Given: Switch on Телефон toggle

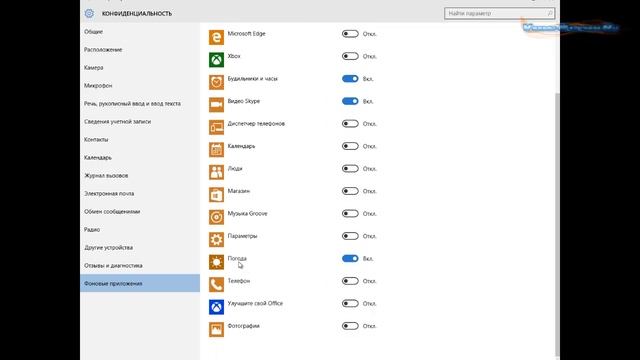Looking at the screenshot, I should [x=350, y=281].
